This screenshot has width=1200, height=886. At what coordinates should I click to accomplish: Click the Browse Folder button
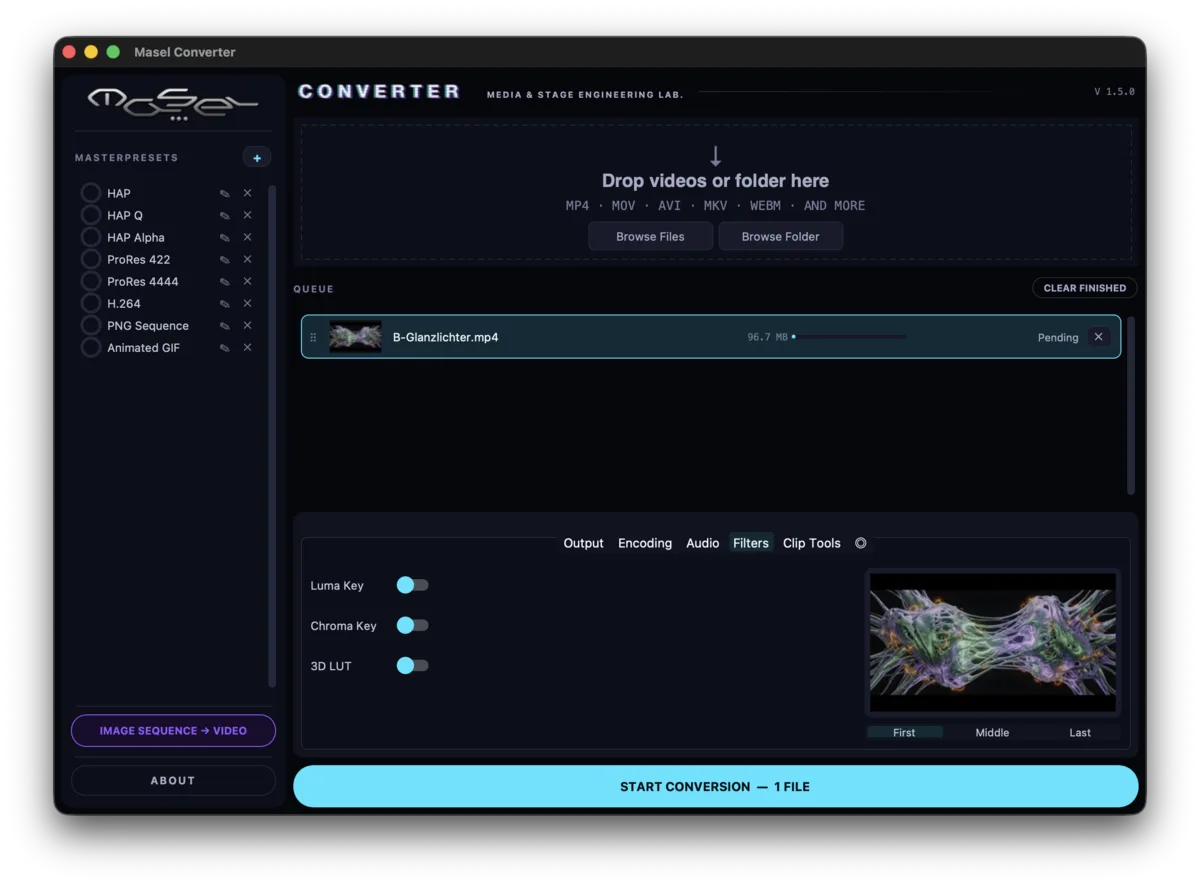pyautogui.click(x=780, y=236)
